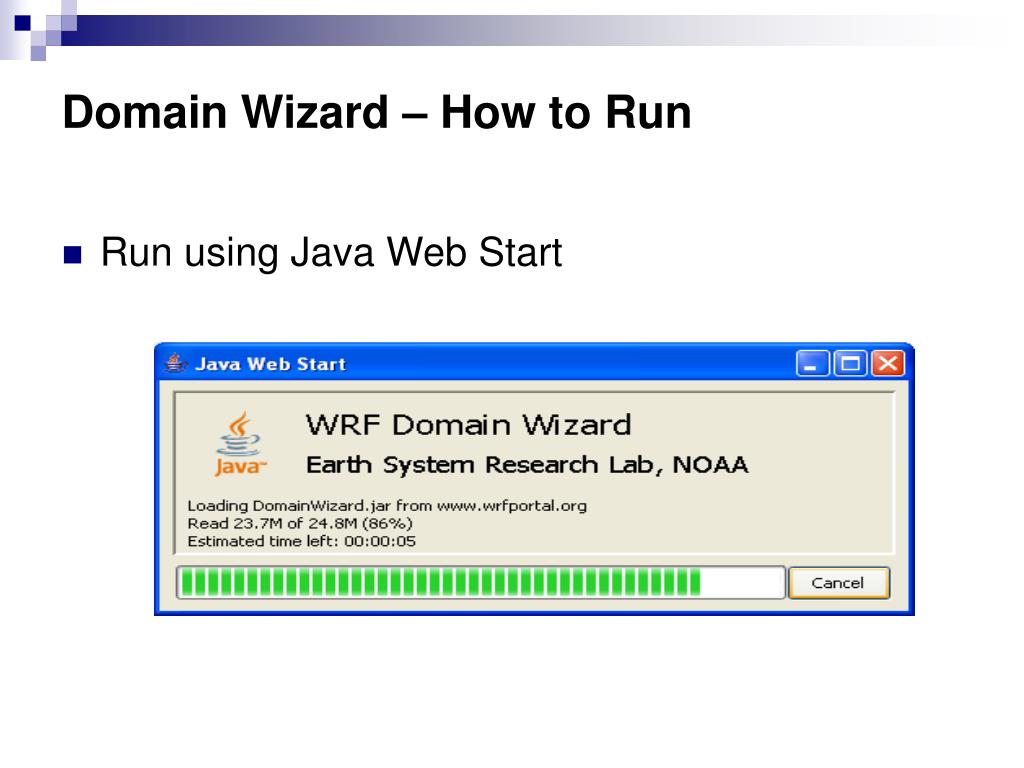Click the Java coffee cup logo

tap(240, 445)
